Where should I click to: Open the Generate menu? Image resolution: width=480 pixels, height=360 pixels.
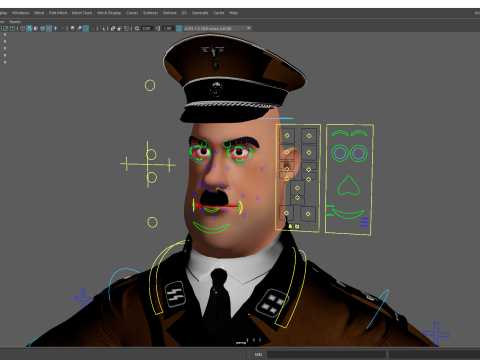coord(200,13)
